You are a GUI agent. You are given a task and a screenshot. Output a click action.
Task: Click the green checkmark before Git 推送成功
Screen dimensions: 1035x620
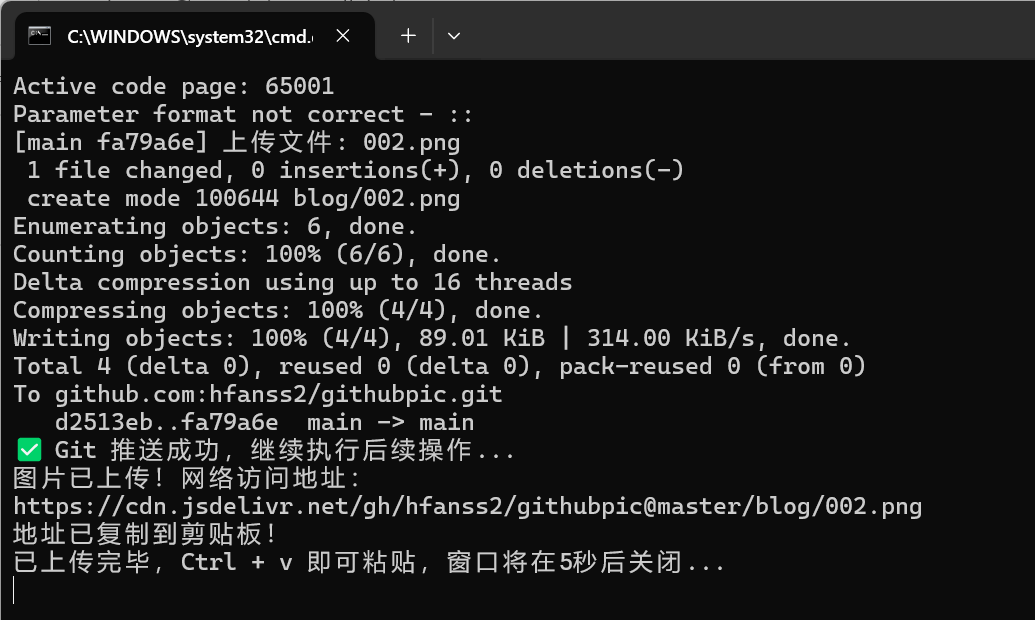coord(29,450)
